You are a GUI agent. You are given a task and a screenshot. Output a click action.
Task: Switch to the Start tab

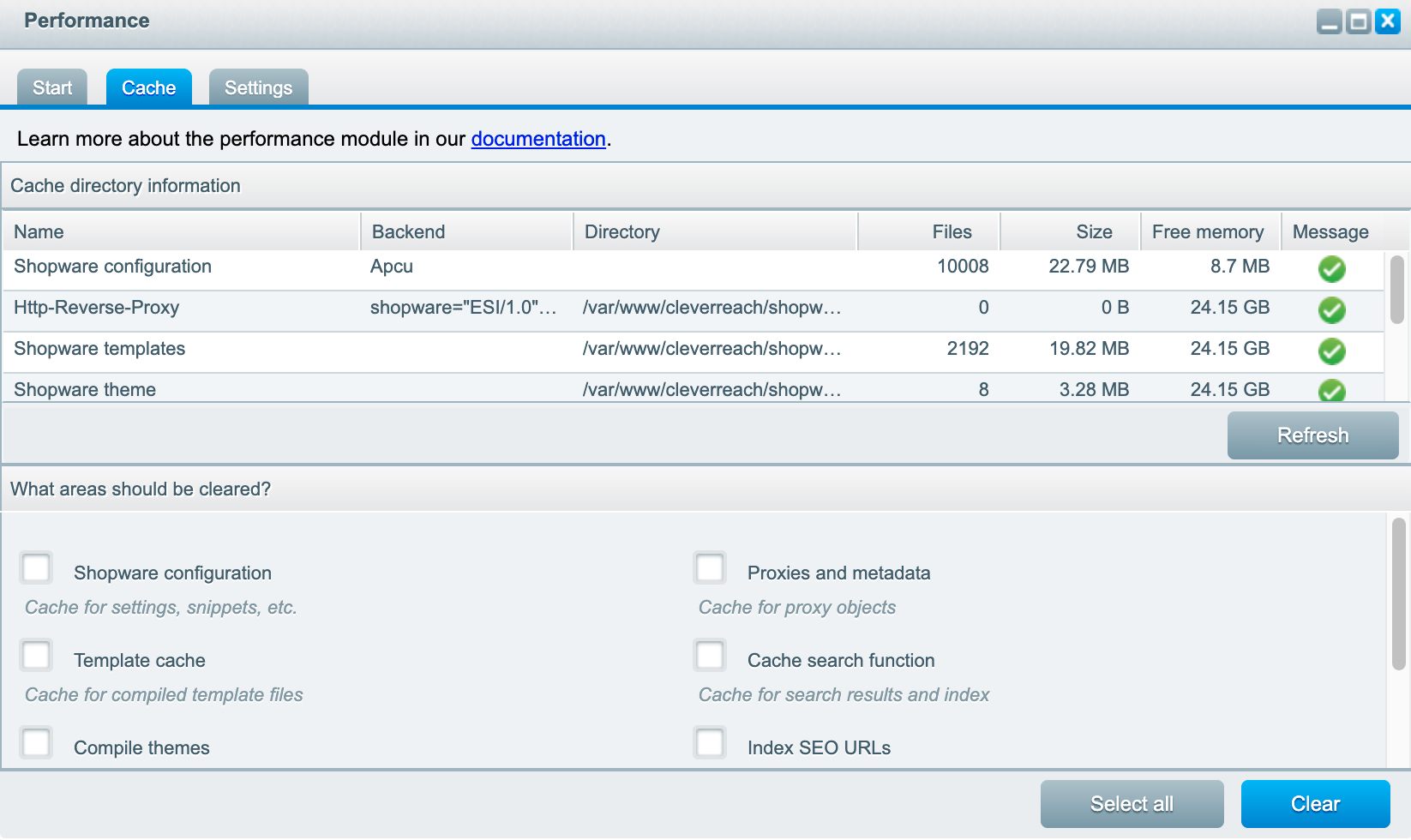[52, 87]
